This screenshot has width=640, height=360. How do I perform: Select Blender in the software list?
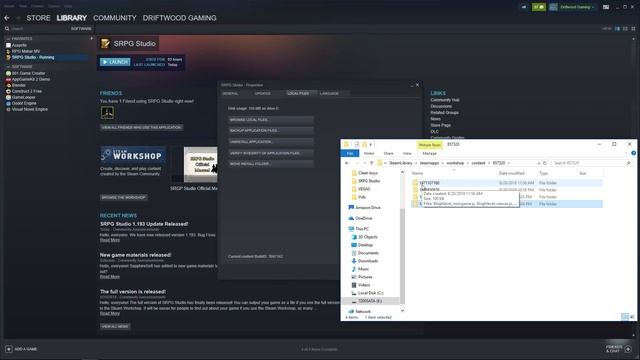(x=18, y=85)
